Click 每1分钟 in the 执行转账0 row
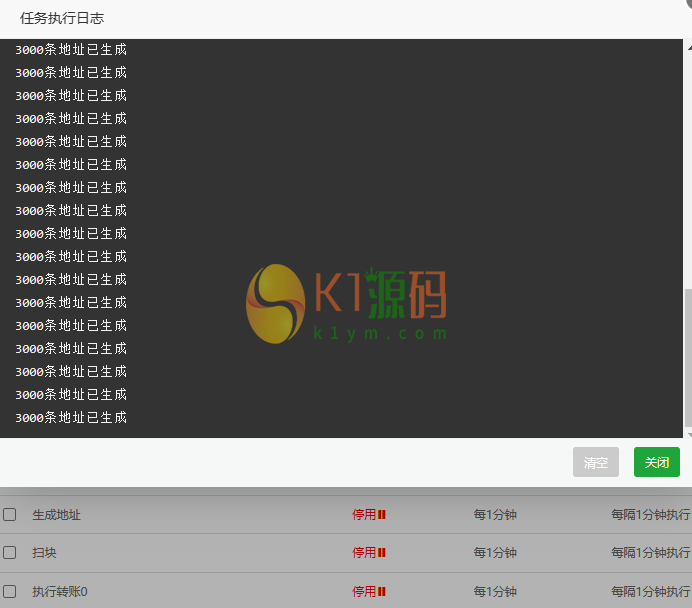Viewport: 692px width, 608px height. 495,591
